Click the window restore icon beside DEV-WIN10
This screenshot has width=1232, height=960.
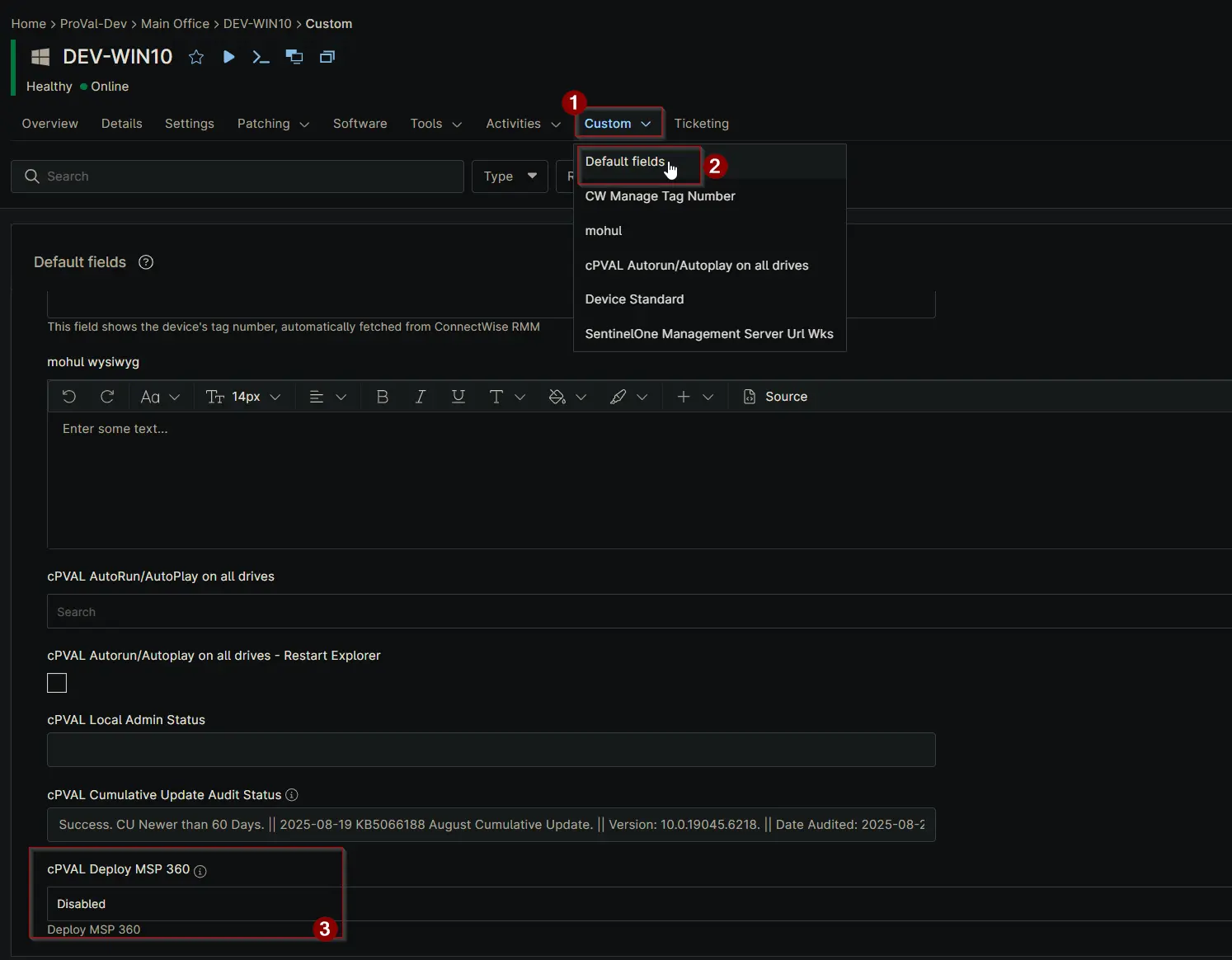(x=327, y=57)
